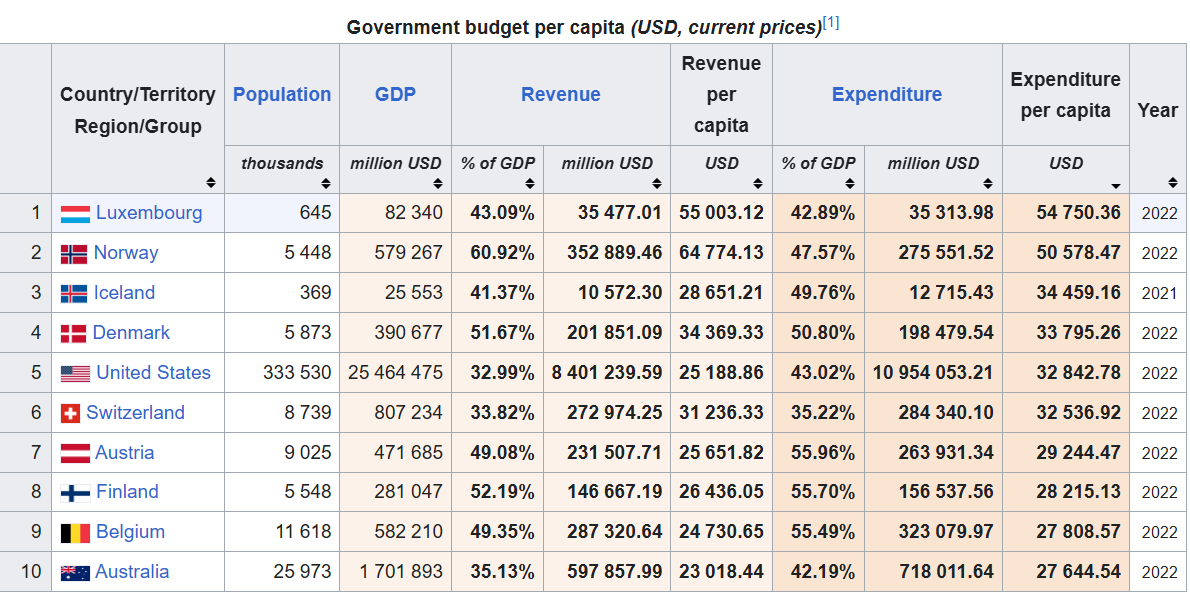Sort by population in thousands arrows

[x=326, y=184]
